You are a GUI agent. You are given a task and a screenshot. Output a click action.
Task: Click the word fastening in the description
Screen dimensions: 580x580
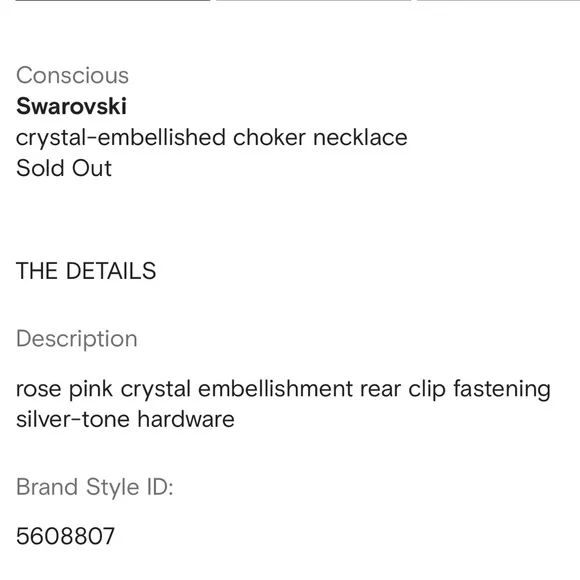click(502, 389)
